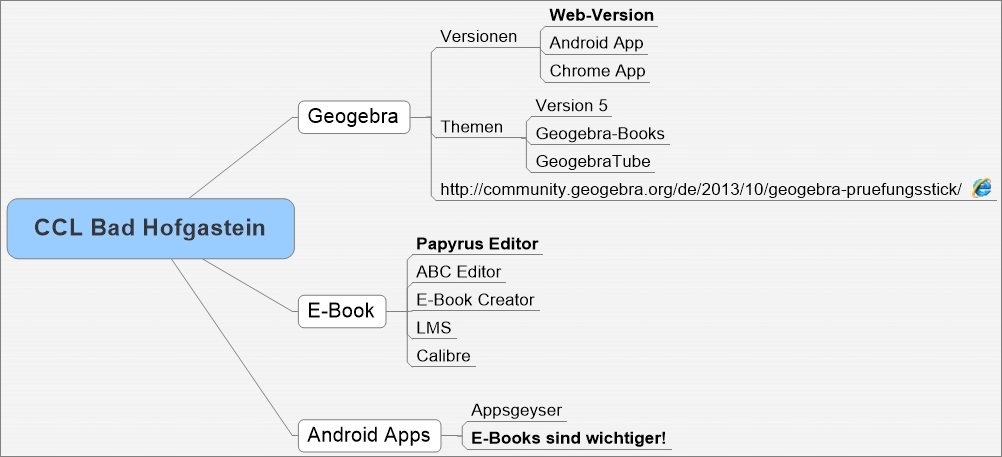The width and height of the screenshot is (1002, 457).
Task: Select the E-Book Creator subtopic
Action: coord(475,299)
